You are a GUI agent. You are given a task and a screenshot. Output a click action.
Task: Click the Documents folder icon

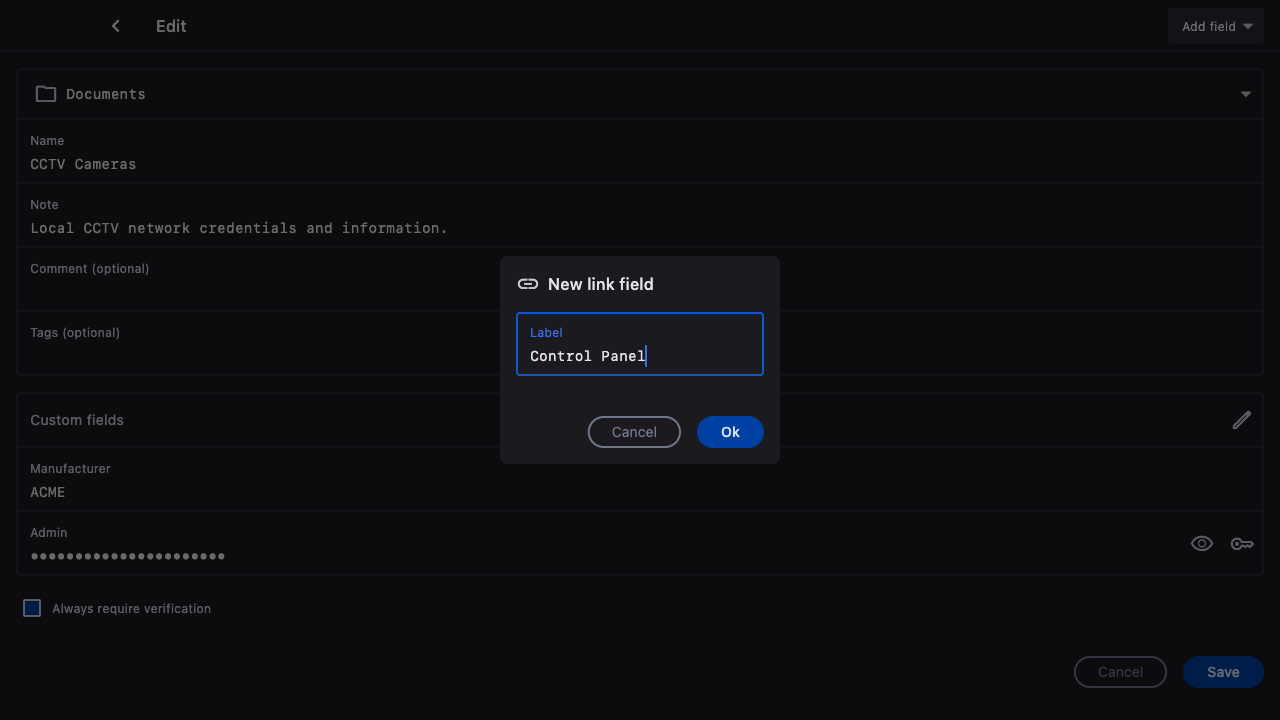point(46,94)
